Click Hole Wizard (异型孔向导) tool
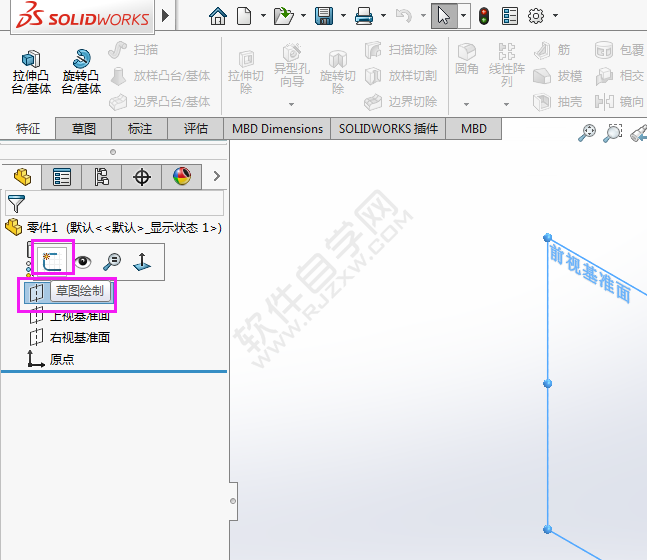Image resolution: width=647 pixels, height=560 pixels. tap(292, 66)
